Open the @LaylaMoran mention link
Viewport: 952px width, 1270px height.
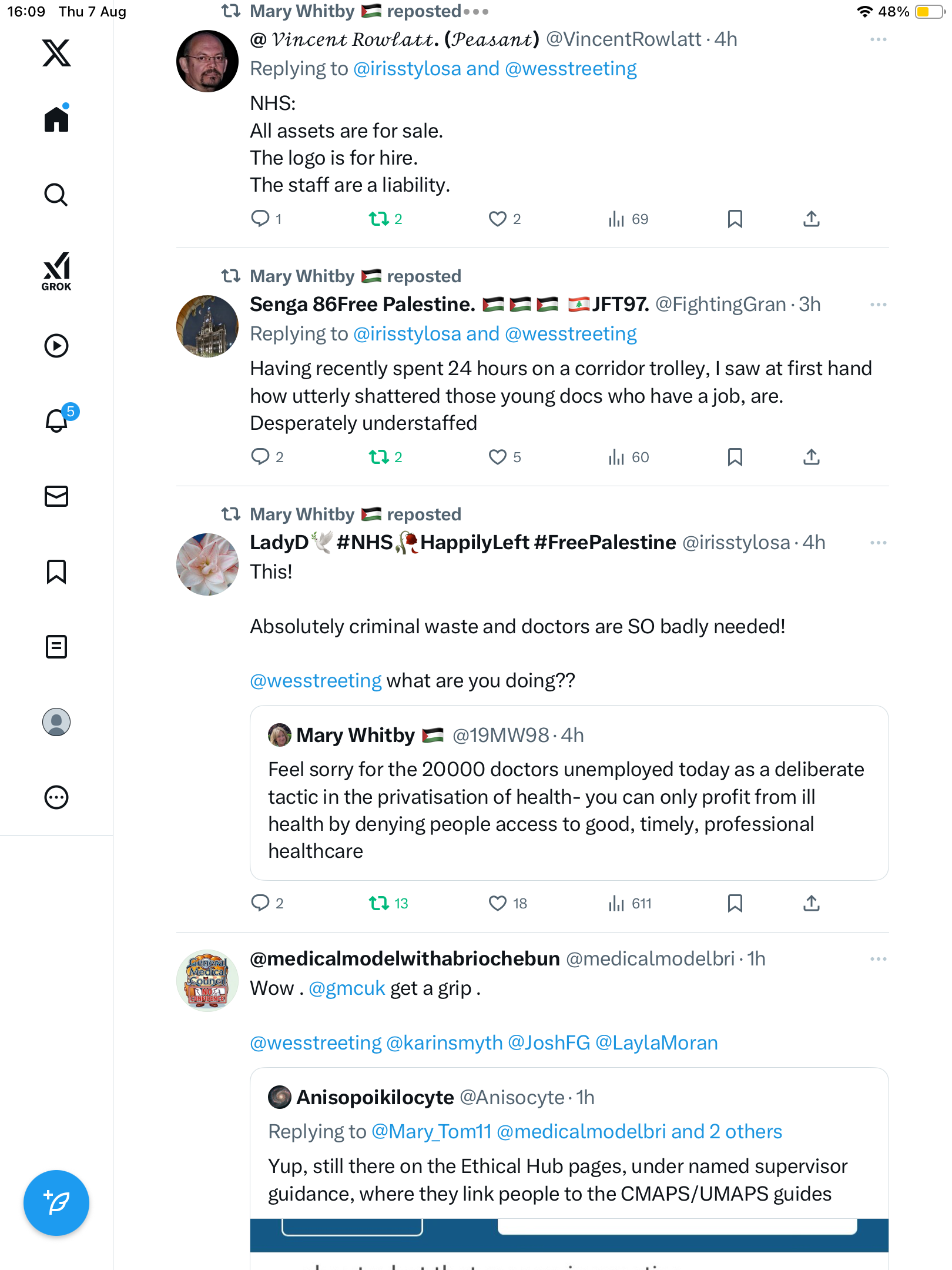656,1042
